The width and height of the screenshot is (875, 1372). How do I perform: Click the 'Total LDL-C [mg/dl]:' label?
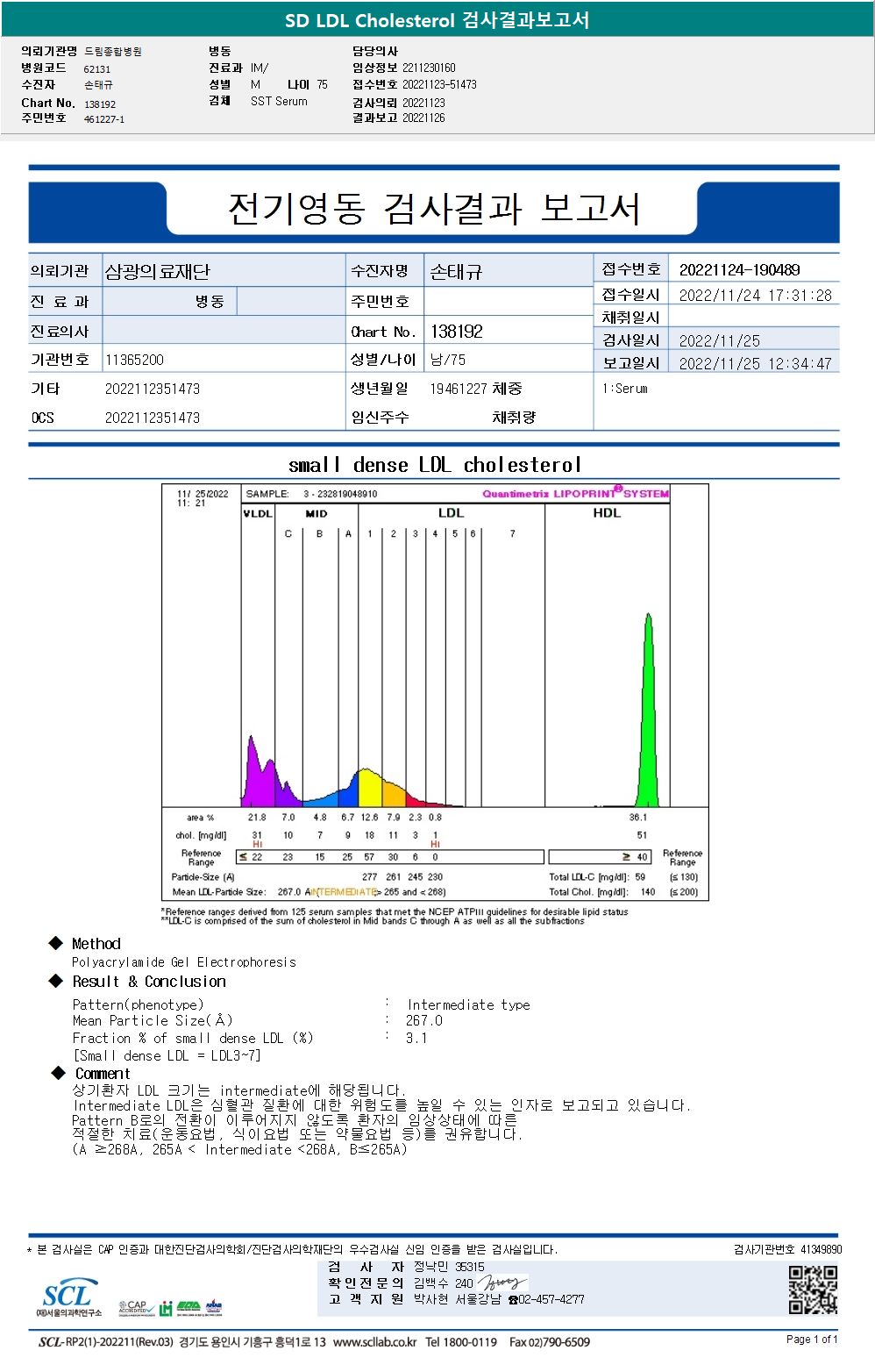coord(589,877)
